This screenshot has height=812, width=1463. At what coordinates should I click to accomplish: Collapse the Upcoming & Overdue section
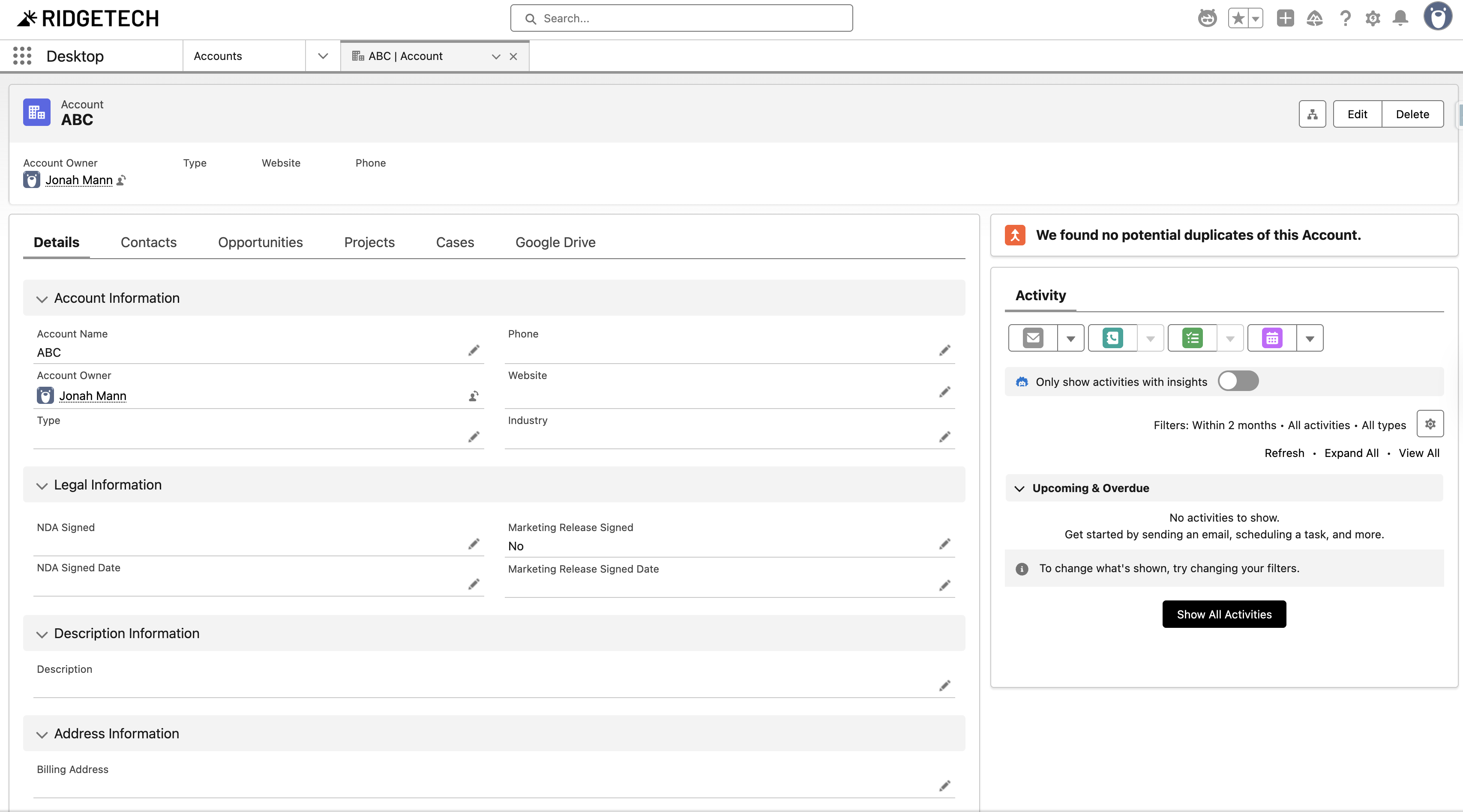pyautogui.click(x=1224, y=488)
